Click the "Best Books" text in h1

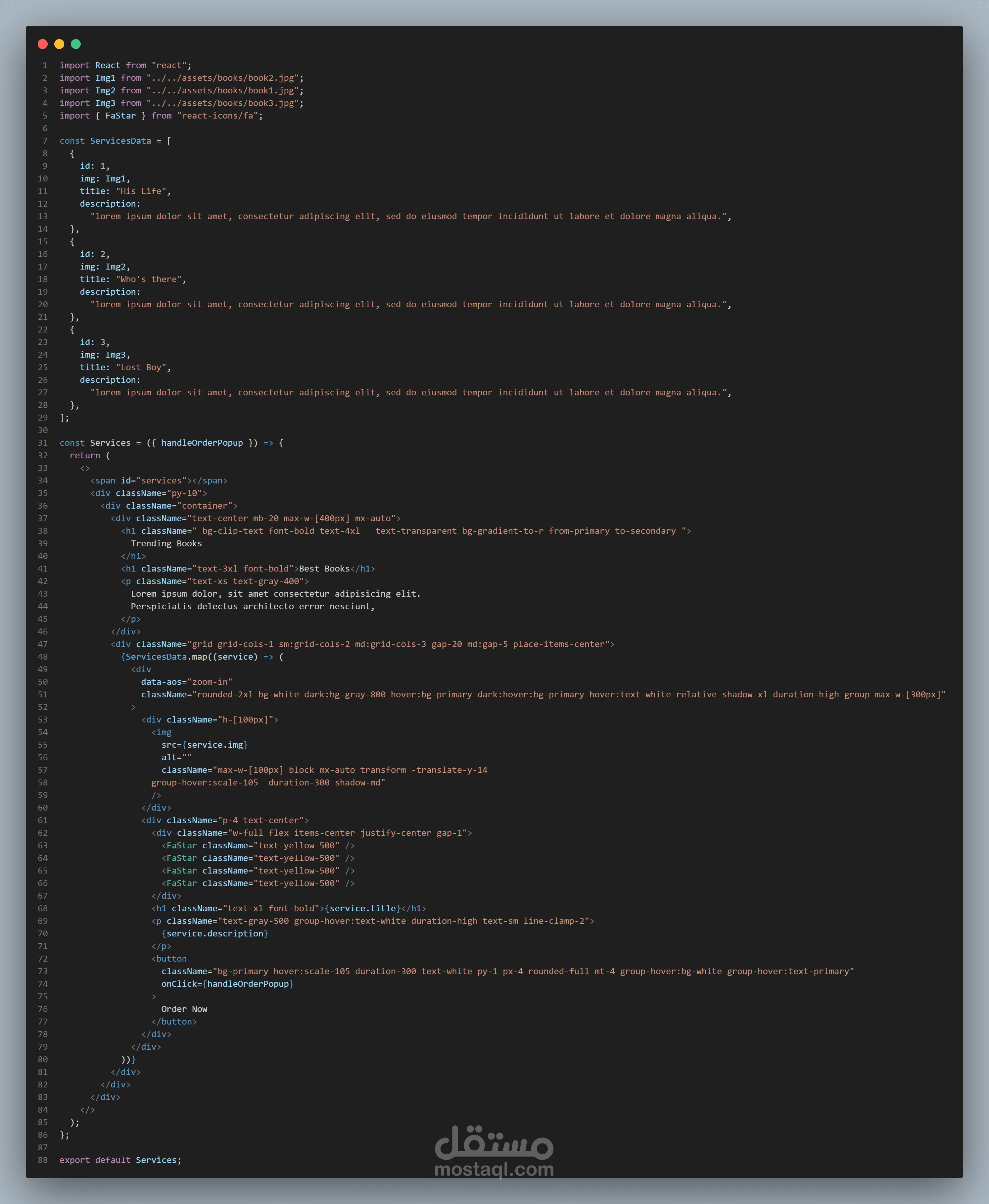click(x=324, y=569)
